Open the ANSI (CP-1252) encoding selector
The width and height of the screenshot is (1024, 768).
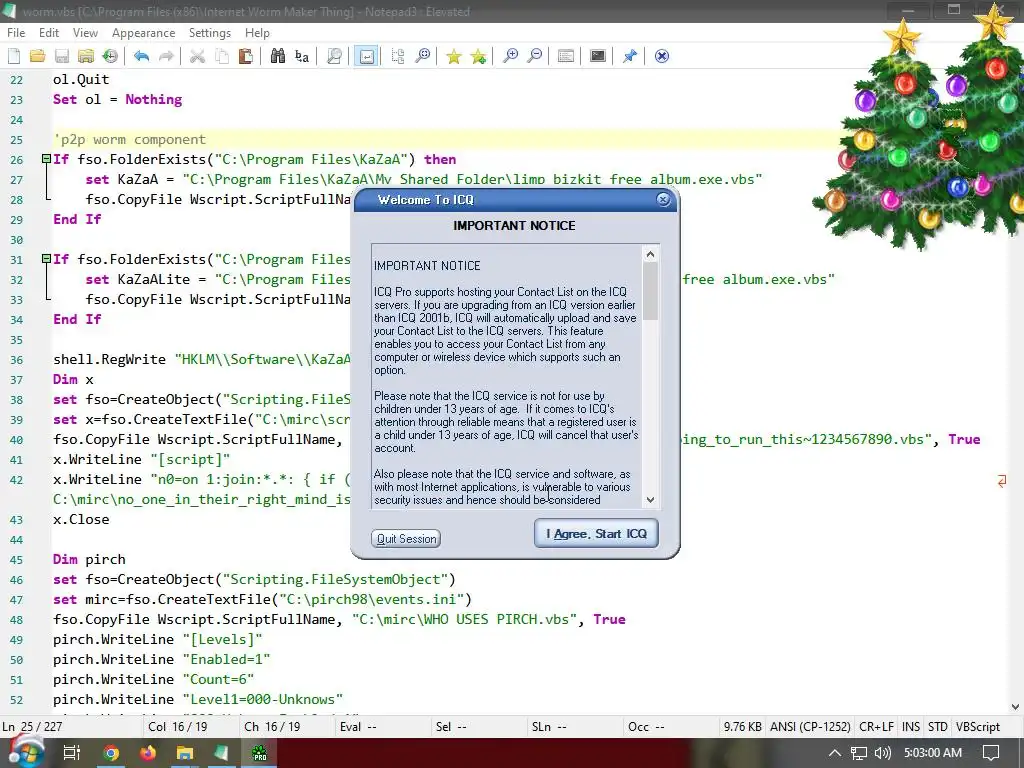pos(810,727)
